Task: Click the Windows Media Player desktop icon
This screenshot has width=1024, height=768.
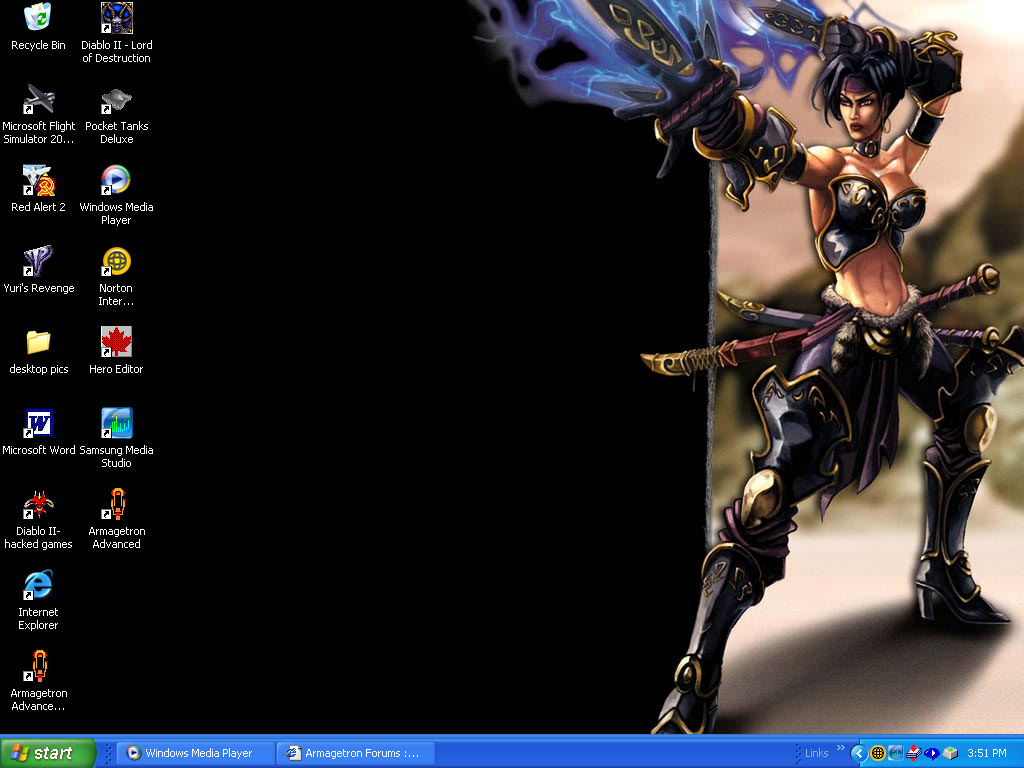Action: pos(116,180)
